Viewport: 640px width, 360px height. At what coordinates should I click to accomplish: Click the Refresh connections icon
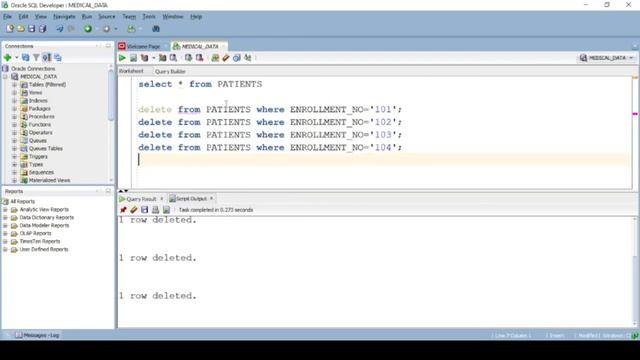pos(26,58)
